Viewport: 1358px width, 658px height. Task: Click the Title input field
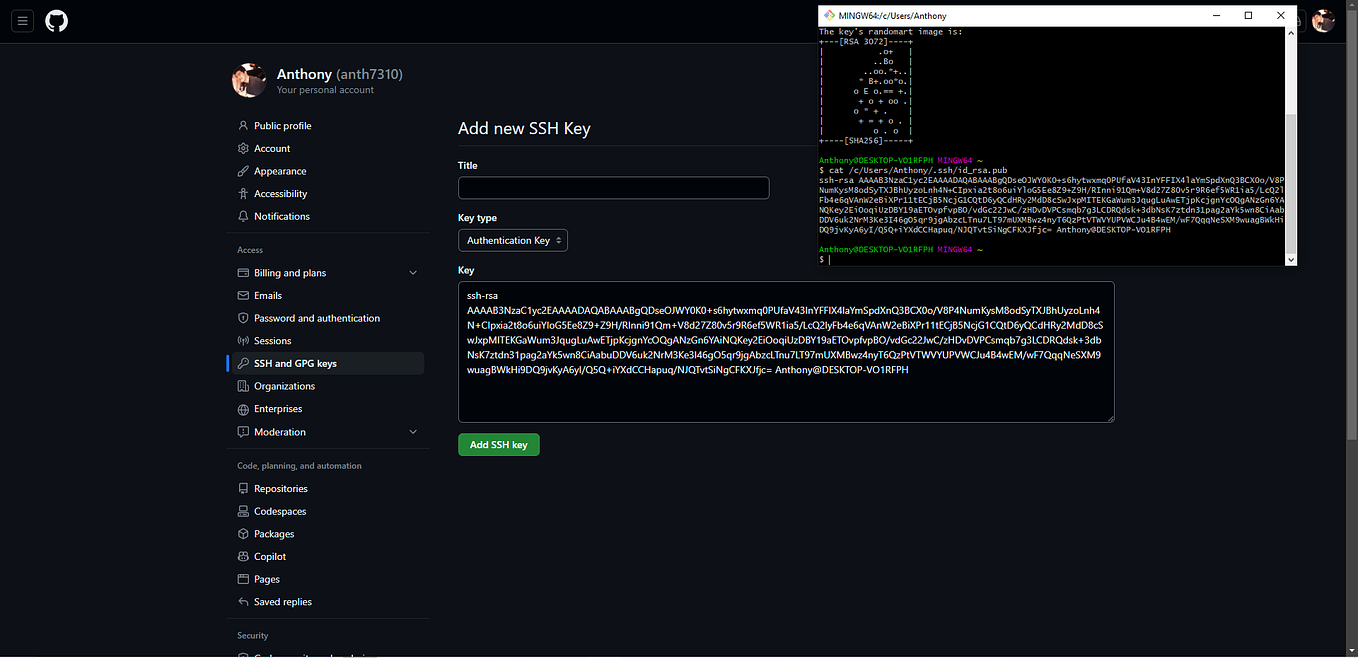click(613, 187)
